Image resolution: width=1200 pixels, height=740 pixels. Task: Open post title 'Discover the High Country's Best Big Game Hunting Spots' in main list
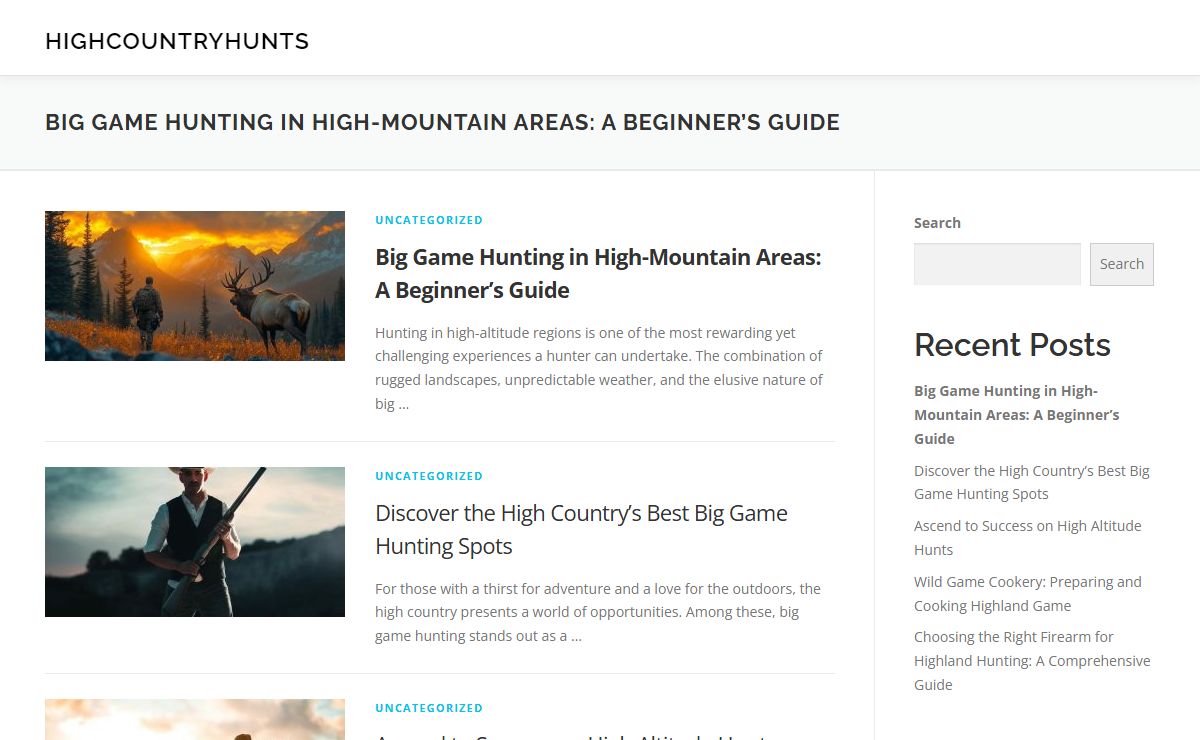click(581, 529)
